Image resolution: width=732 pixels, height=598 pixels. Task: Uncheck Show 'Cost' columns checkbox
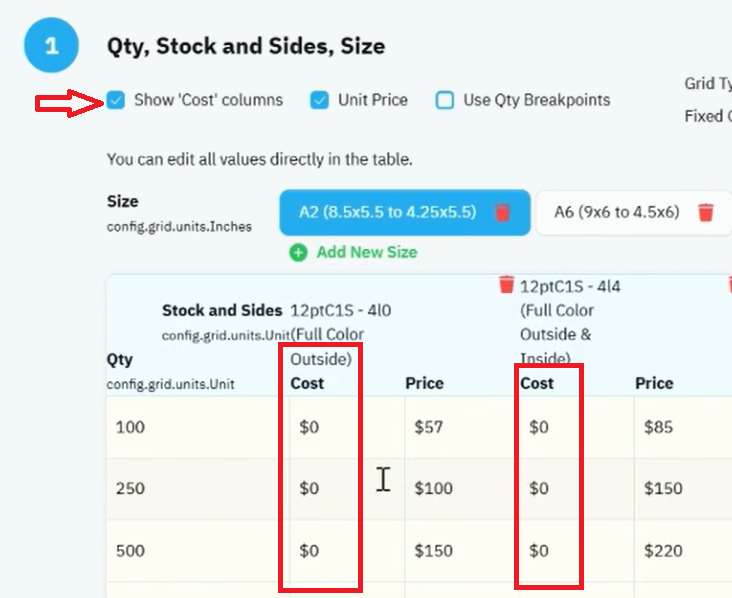[116, 100]
